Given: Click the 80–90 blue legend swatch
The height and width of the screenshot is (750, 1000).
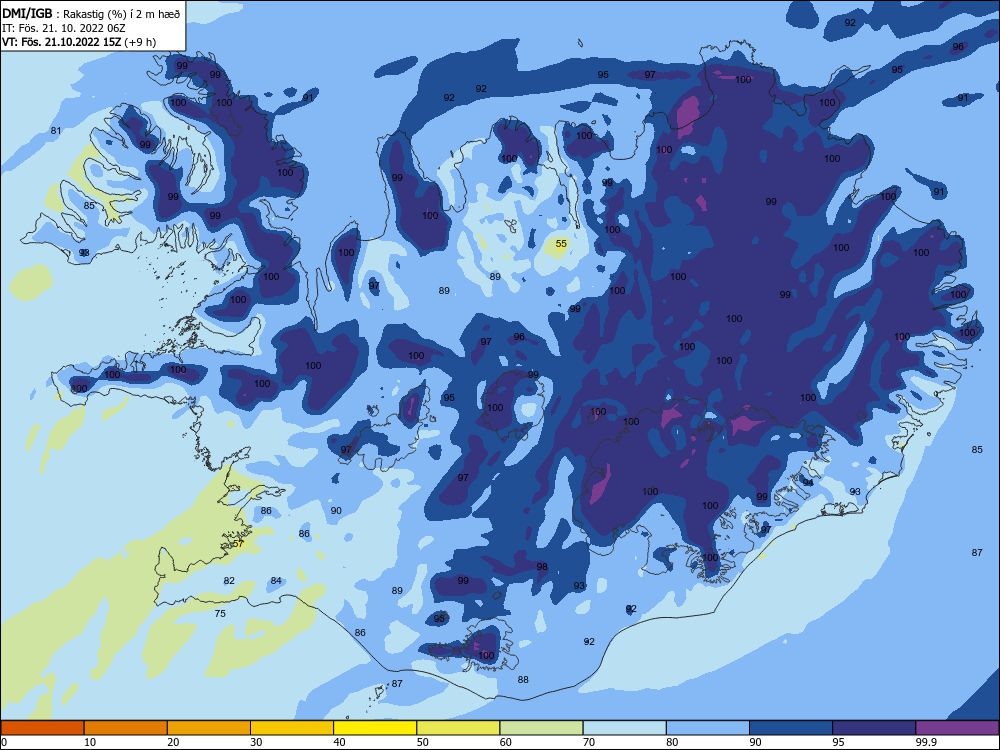Looking at the screenshot, I should coord(708,728).
